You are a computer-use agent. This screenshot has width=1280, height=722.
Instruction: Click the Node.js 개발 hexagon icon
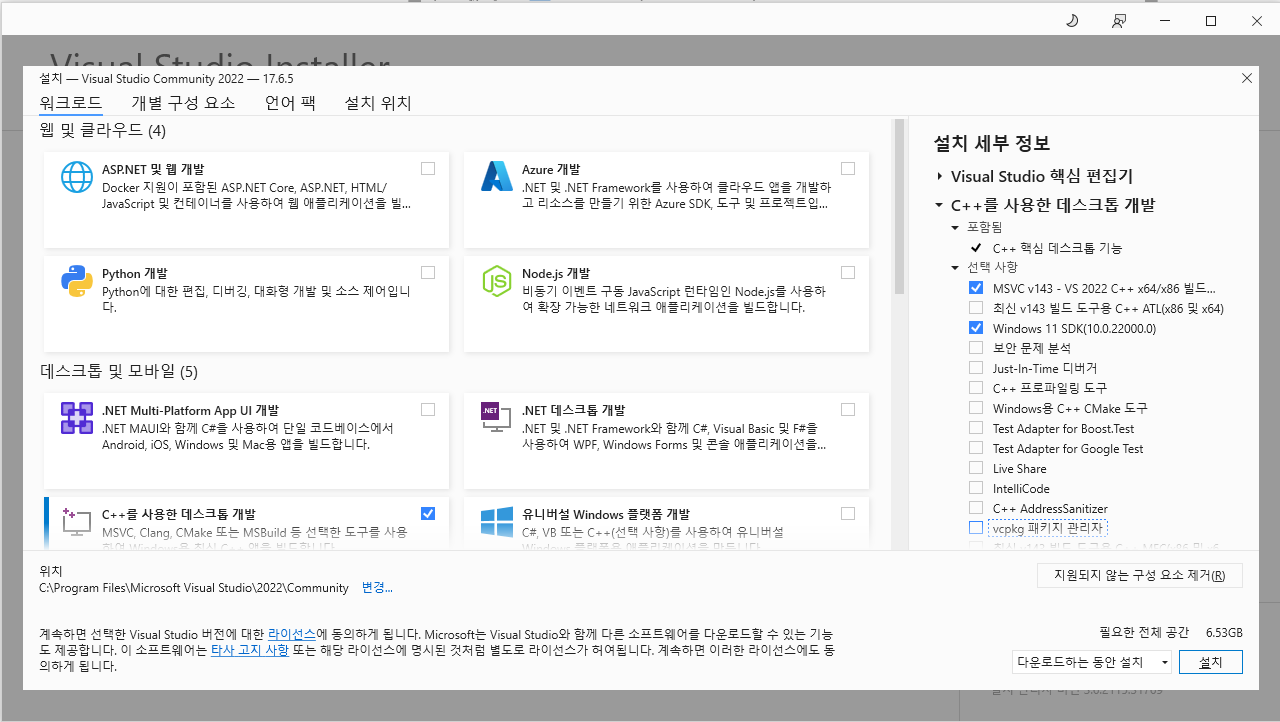tap(497, 281)
